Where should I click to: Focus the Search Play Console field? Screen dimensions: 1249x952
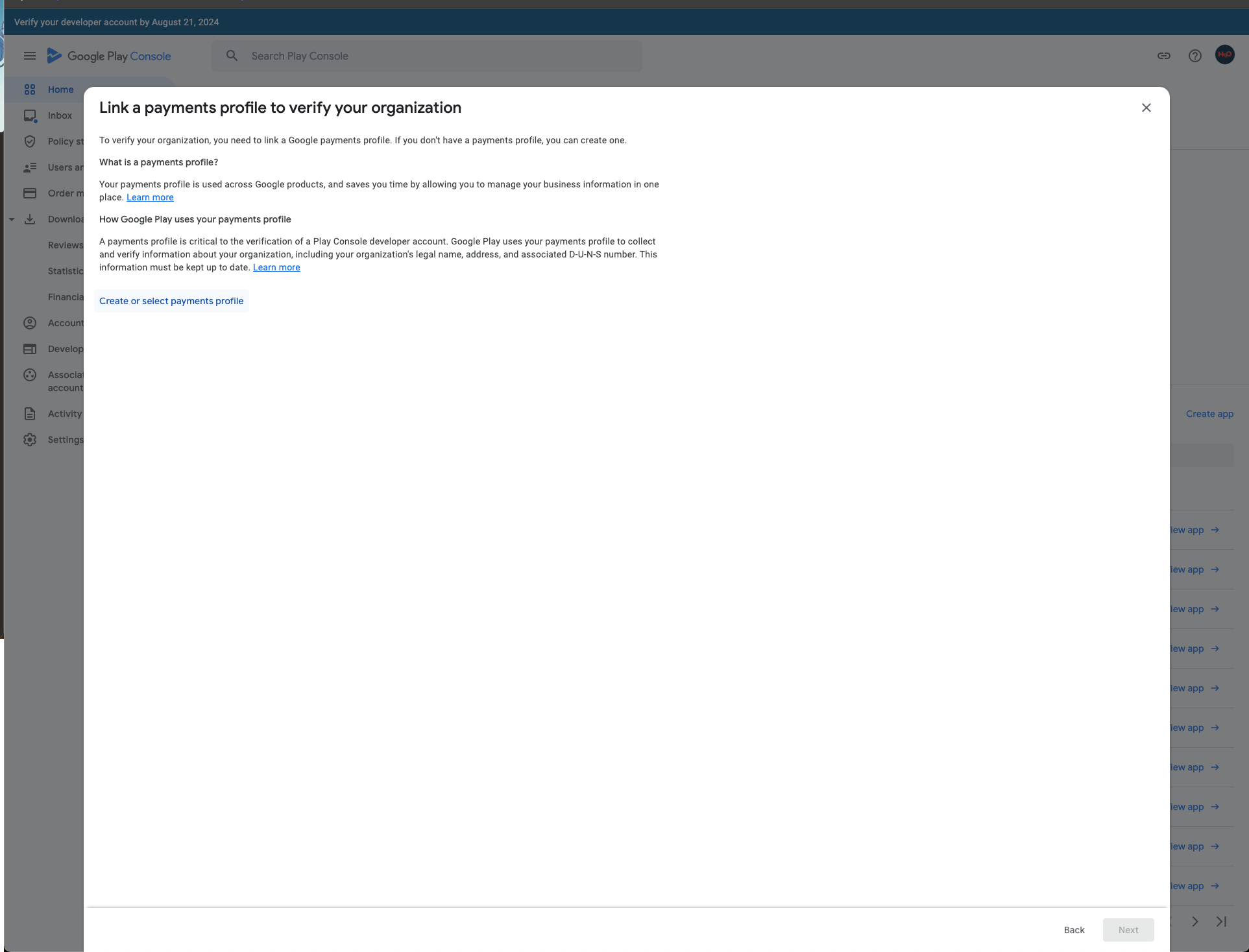click(428, 56)
